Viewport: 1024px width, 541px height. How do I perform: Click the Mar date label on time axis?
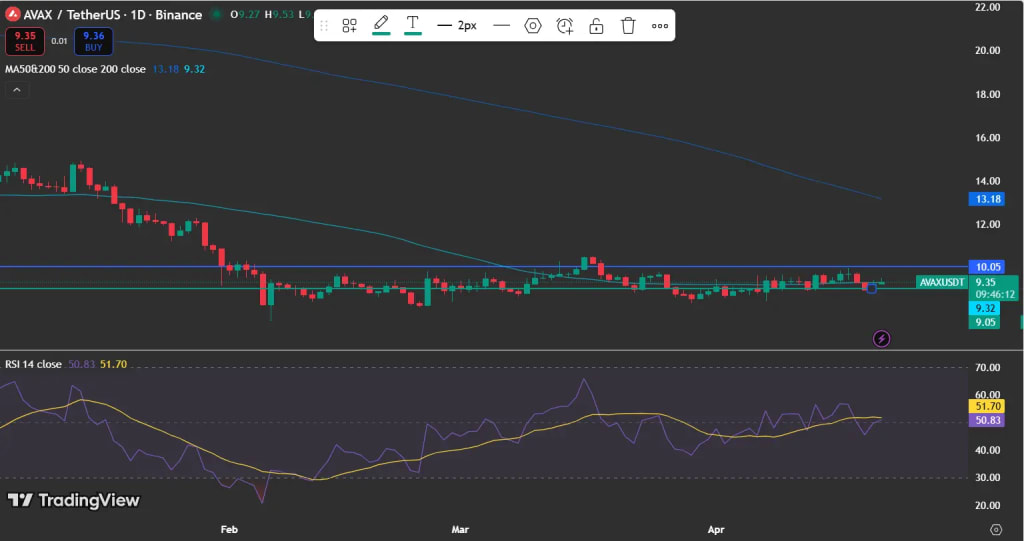point(460,529)
